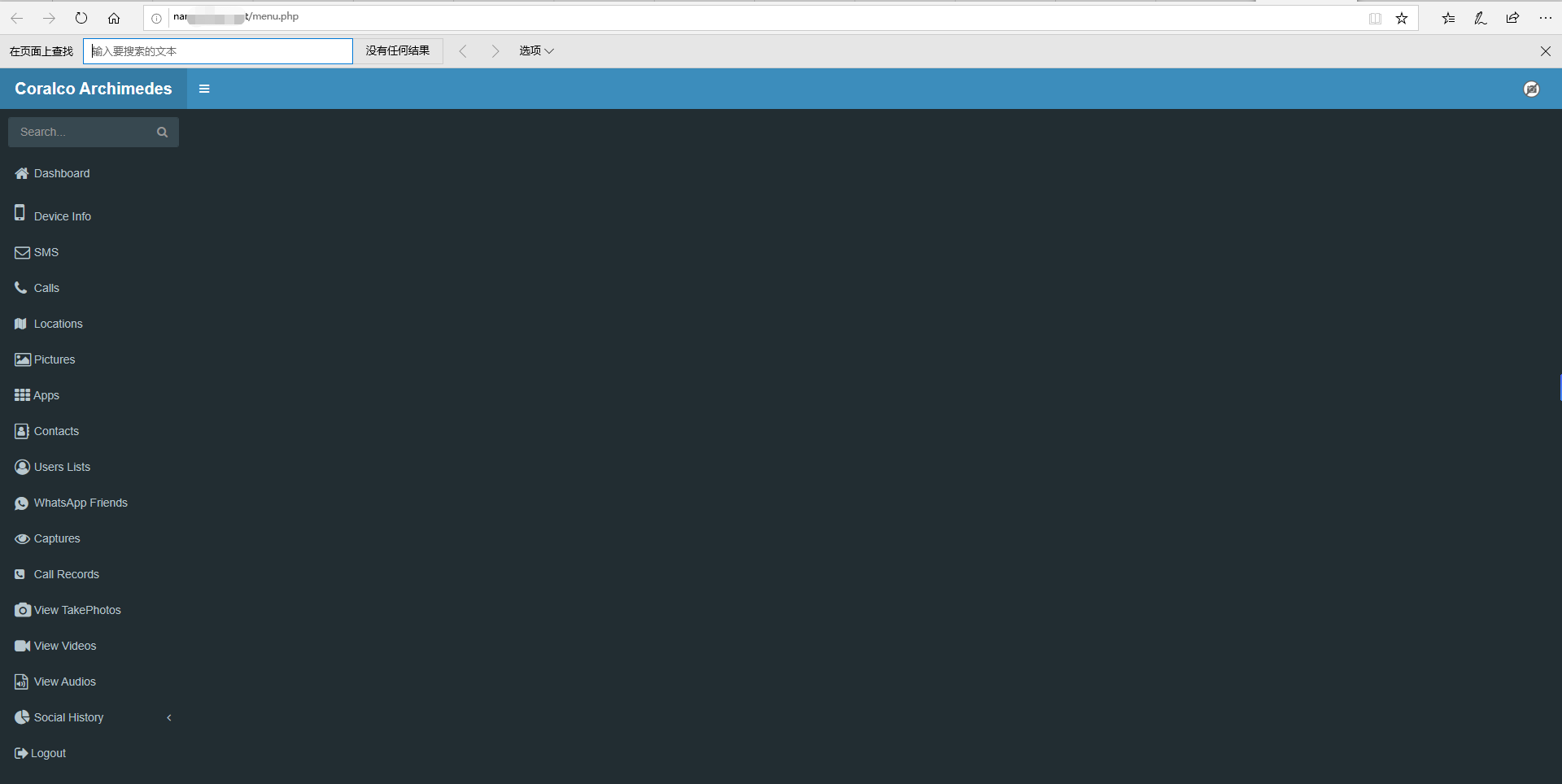Open the add notes pen icon
1562x784 pixels.
[x=1481, y=18]
